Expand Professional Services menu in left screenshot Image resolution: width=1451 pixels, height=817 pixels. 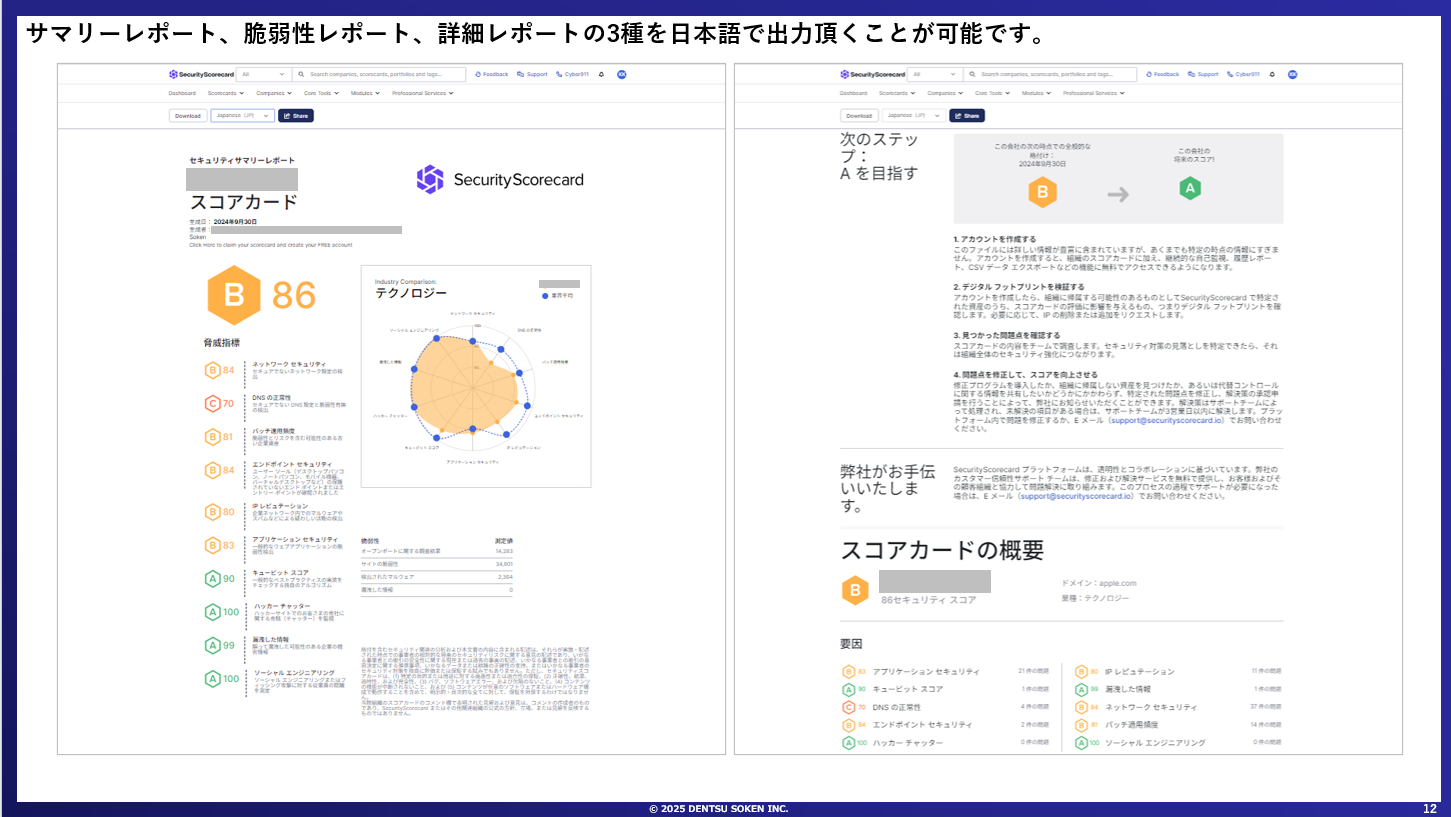[423, 93]
